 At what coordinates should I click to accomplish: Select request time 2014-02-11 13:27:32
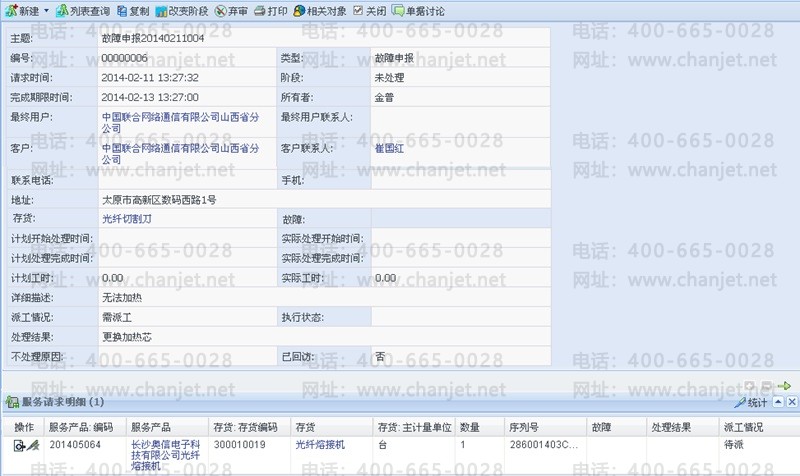pyautogui.click(x=150, y=78)
